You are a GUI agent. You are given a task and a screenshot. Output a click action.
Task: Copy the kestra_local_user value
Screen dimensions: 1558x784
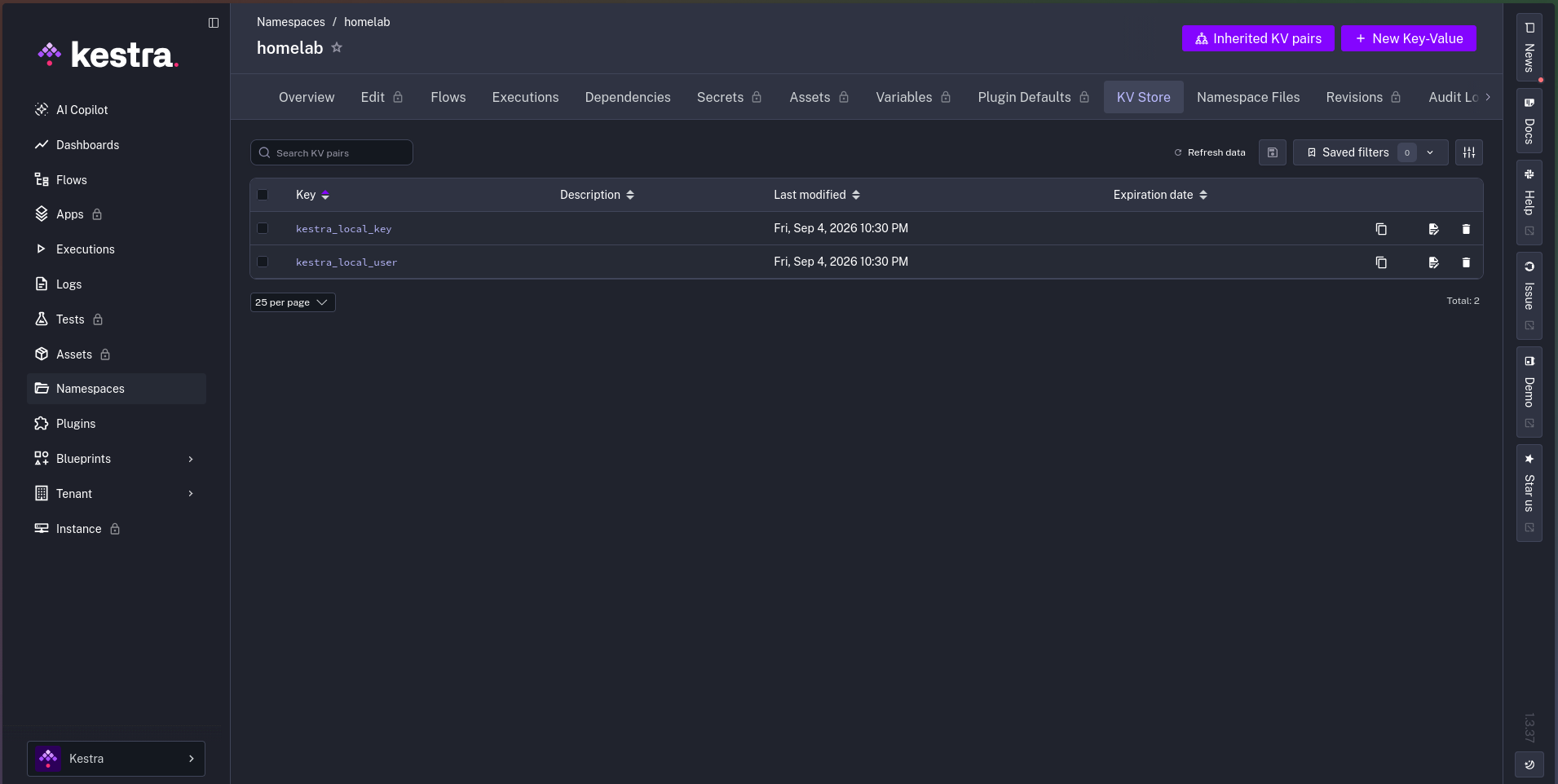1381,262
